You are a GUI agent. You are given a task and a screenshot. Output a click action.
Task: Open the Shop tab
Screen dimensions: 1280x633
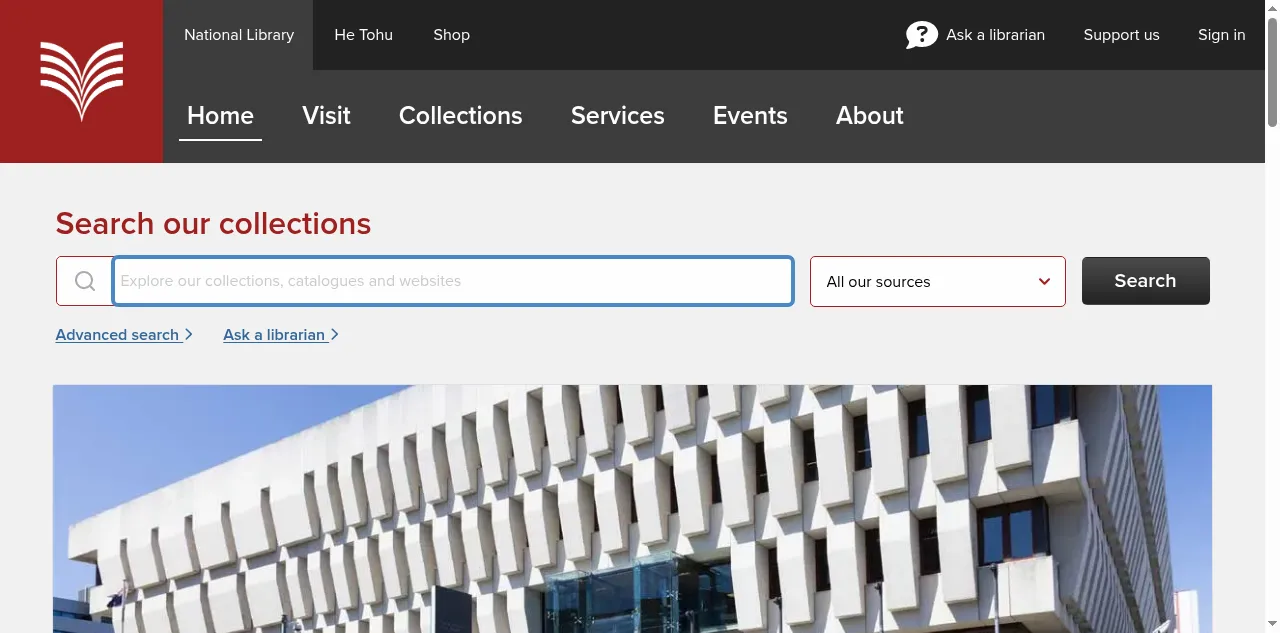click(451, 35)
